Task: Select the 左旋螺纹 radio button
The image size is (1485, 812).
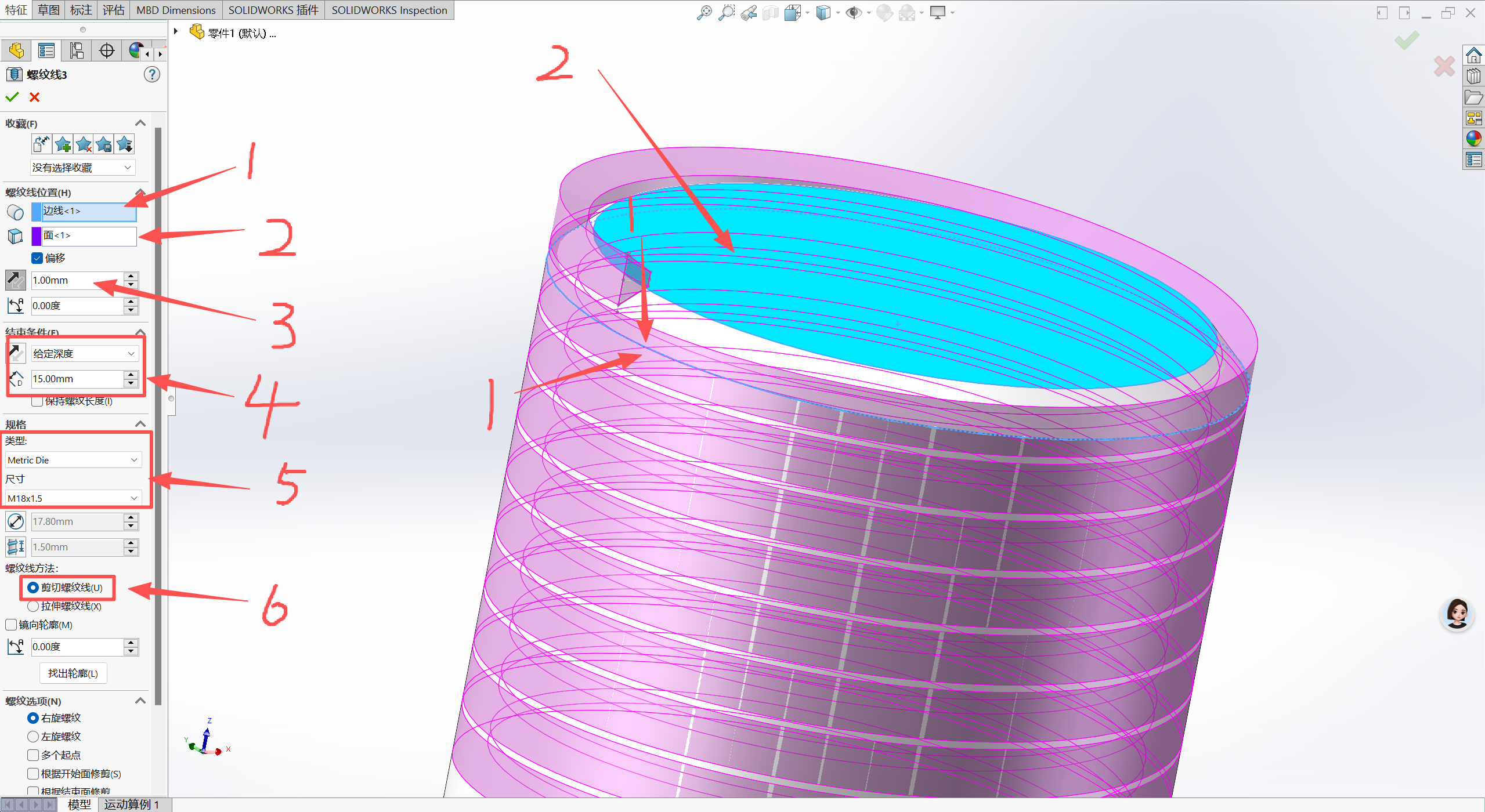Action: [x=33, y=737]
